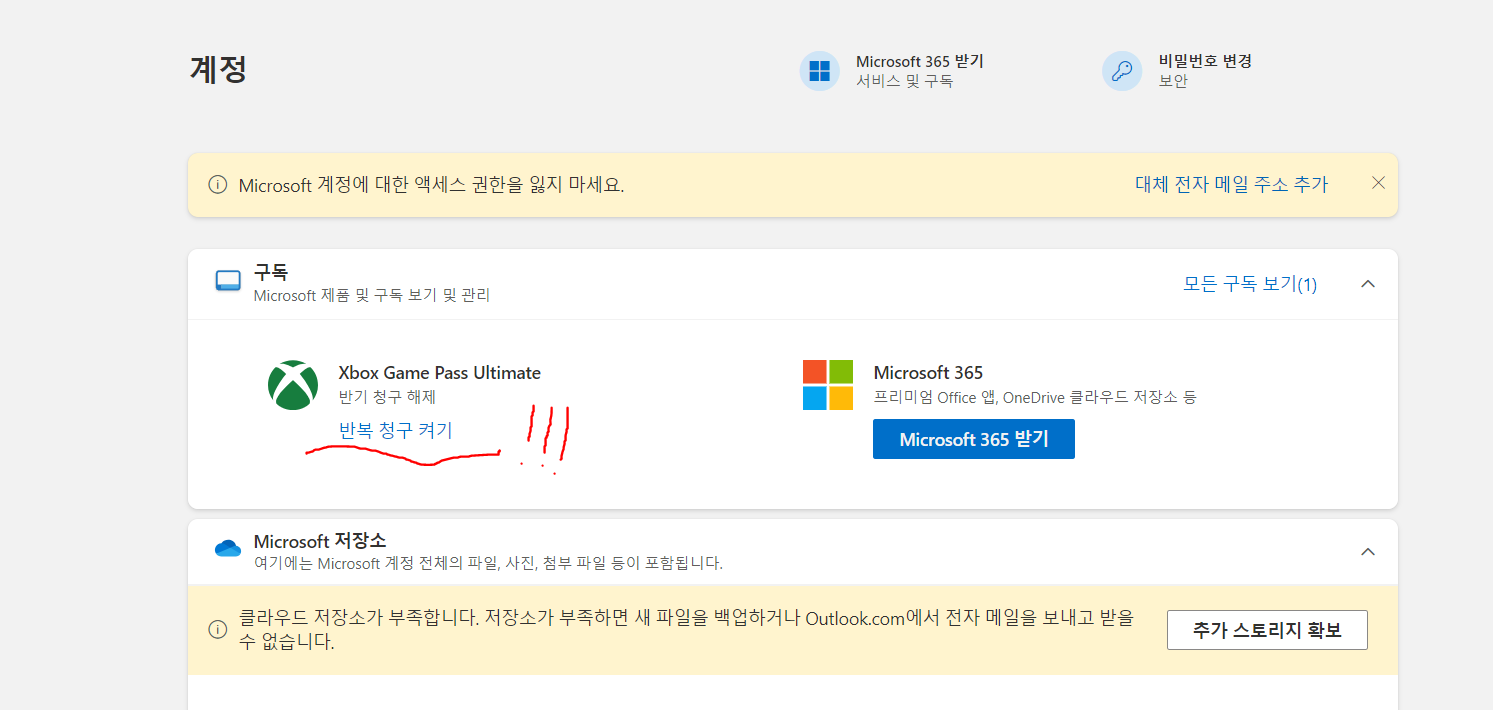This screenshot has height=710, width=1493.
Task: Open 비밀번호 변경 header link
Action: (x=1205, y=61)
